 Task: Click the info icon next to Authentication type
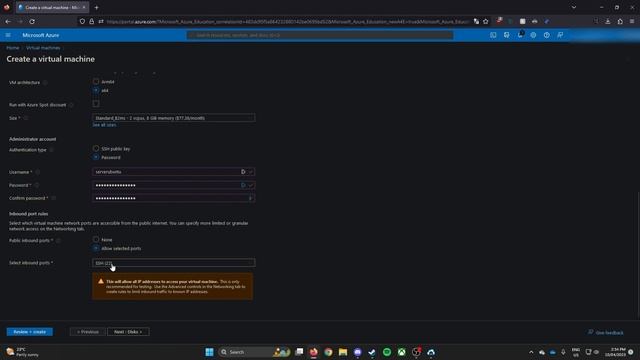tap(51, 150)
